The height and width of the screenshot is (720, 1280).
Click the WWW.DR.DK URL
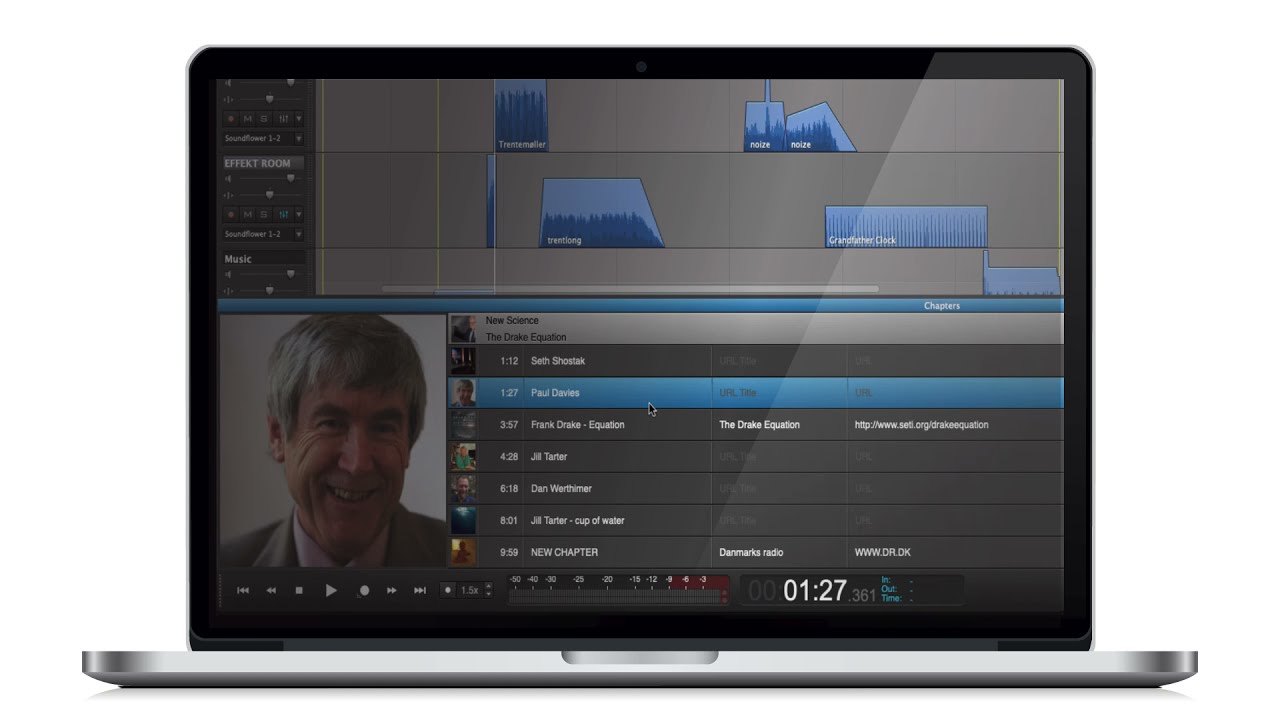click(883, 552)
